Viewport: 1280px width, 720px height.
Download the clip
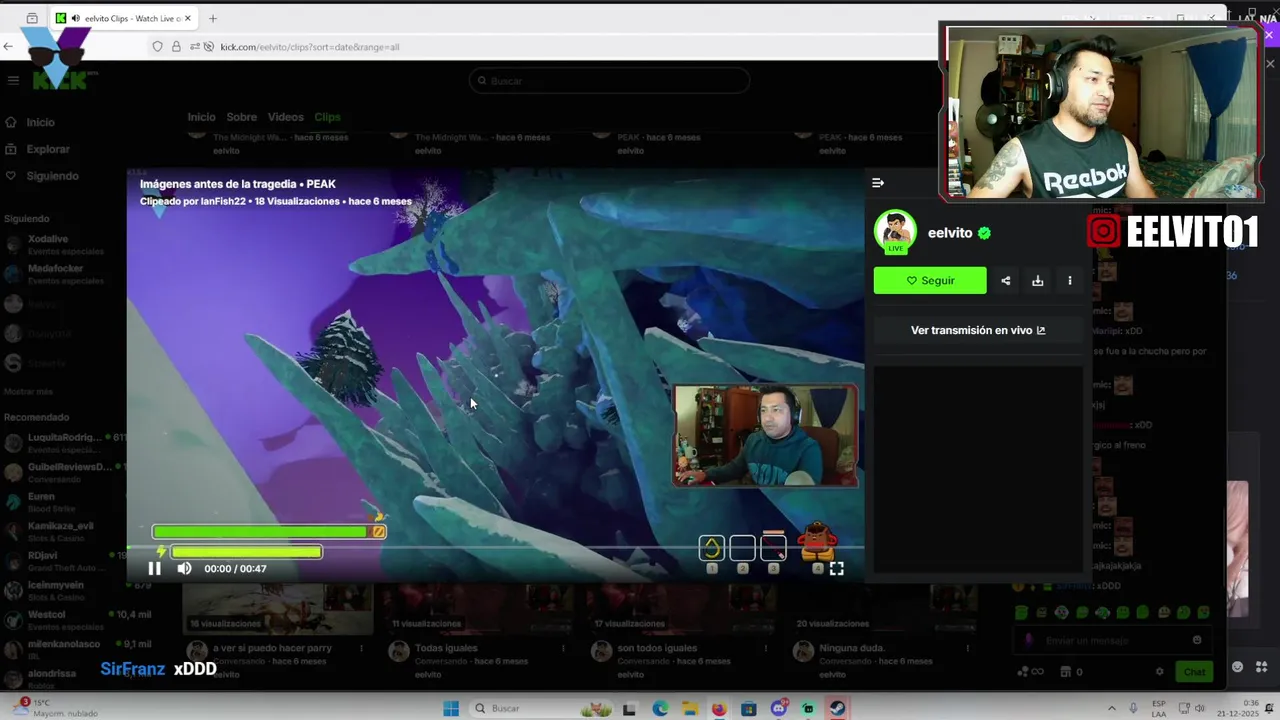pos(1038,281)
